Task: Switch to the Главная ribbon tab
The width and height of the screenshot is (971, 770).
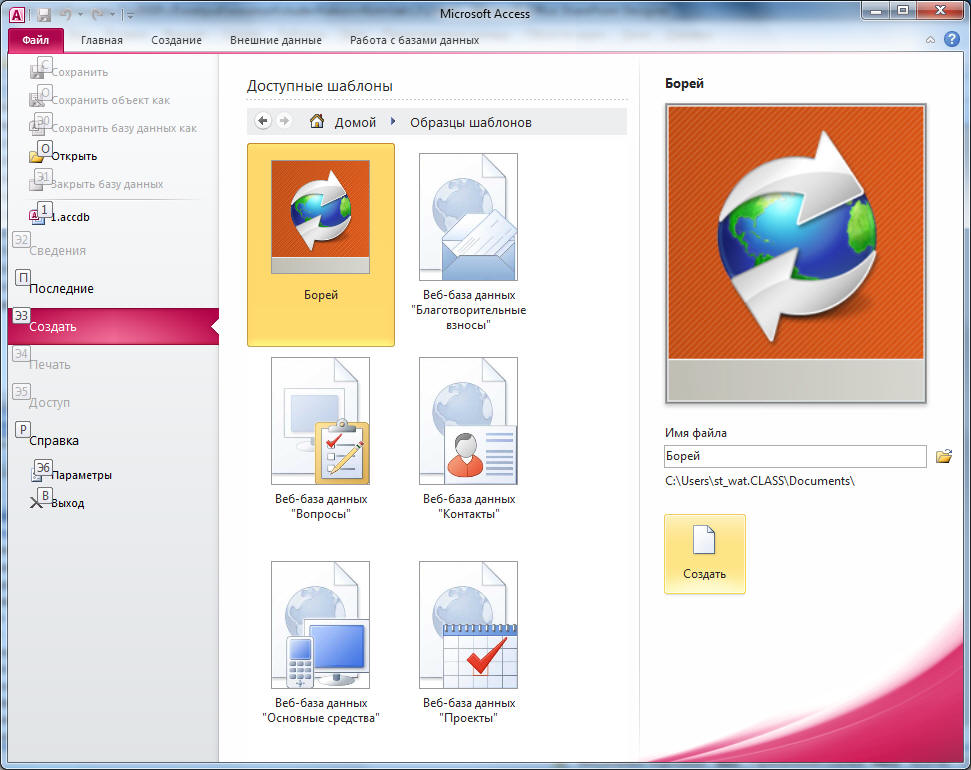Action: tap(102, 40)
